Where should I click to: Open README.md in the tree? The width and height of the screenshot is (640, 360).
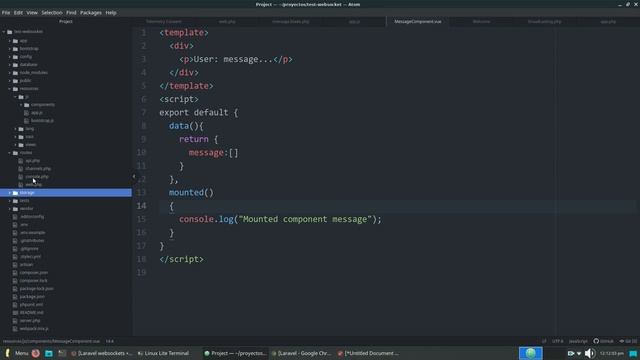tap(31, 313)
